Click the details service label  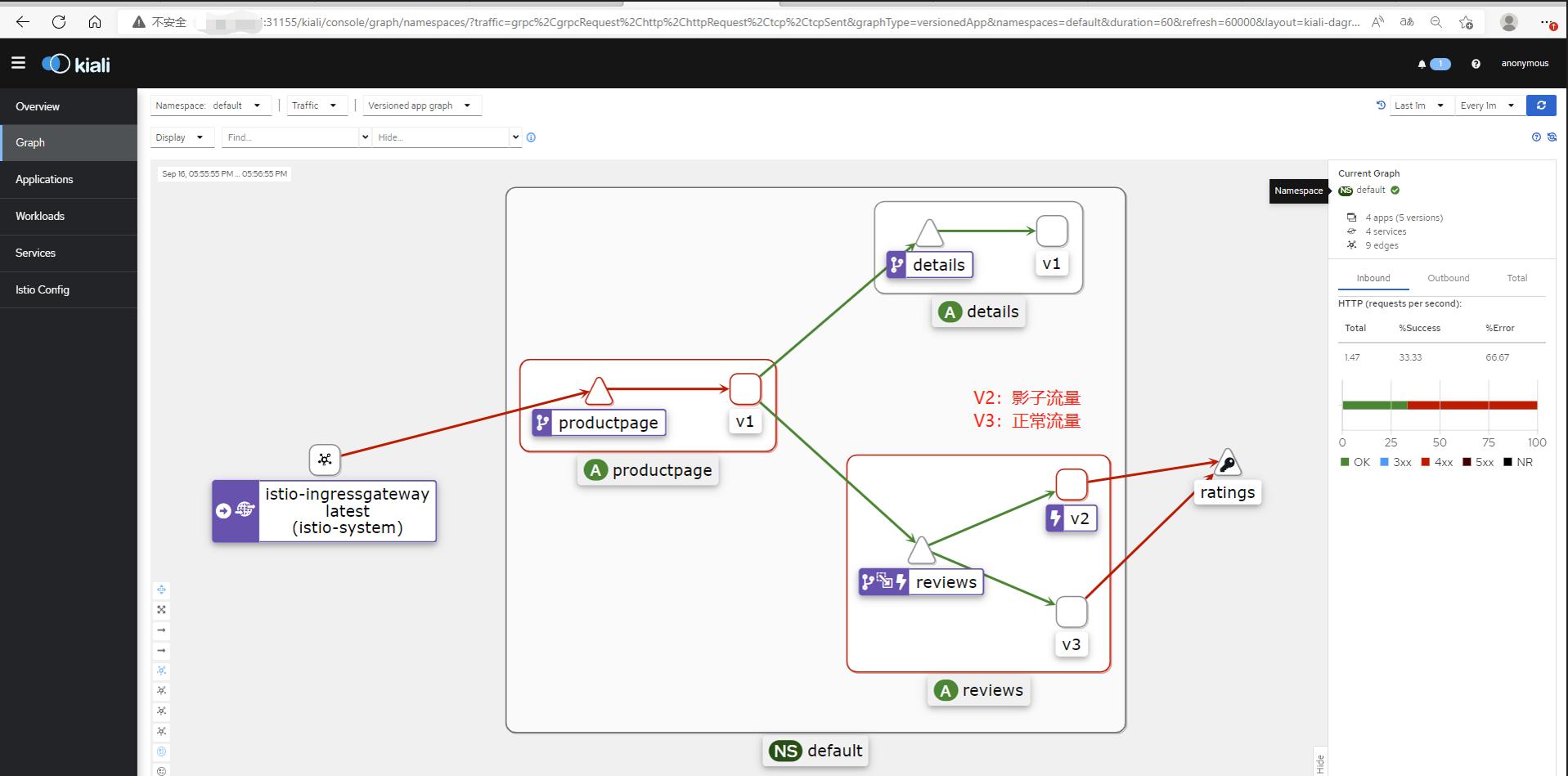930,265
